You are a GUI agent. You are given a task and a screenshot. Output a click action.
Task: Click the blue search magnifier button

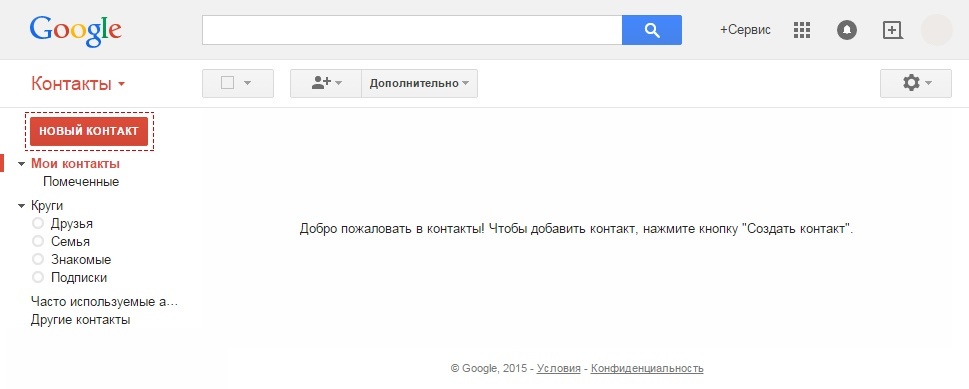652,30
